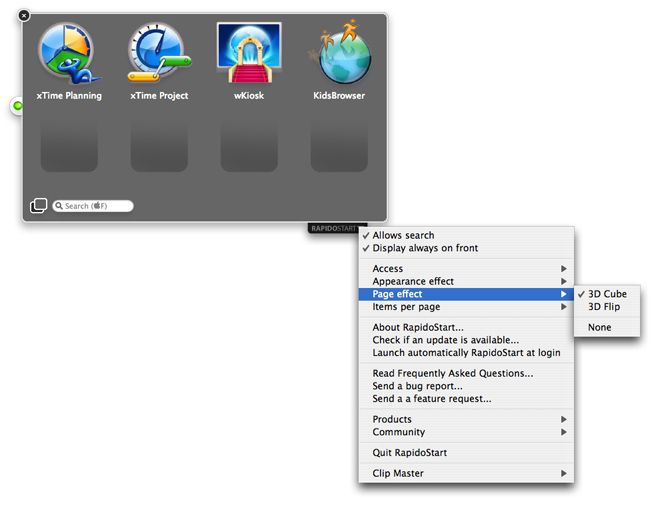650x510 pixels.
Task: Expand the Clip Master submenu
Action: (466, 473)
